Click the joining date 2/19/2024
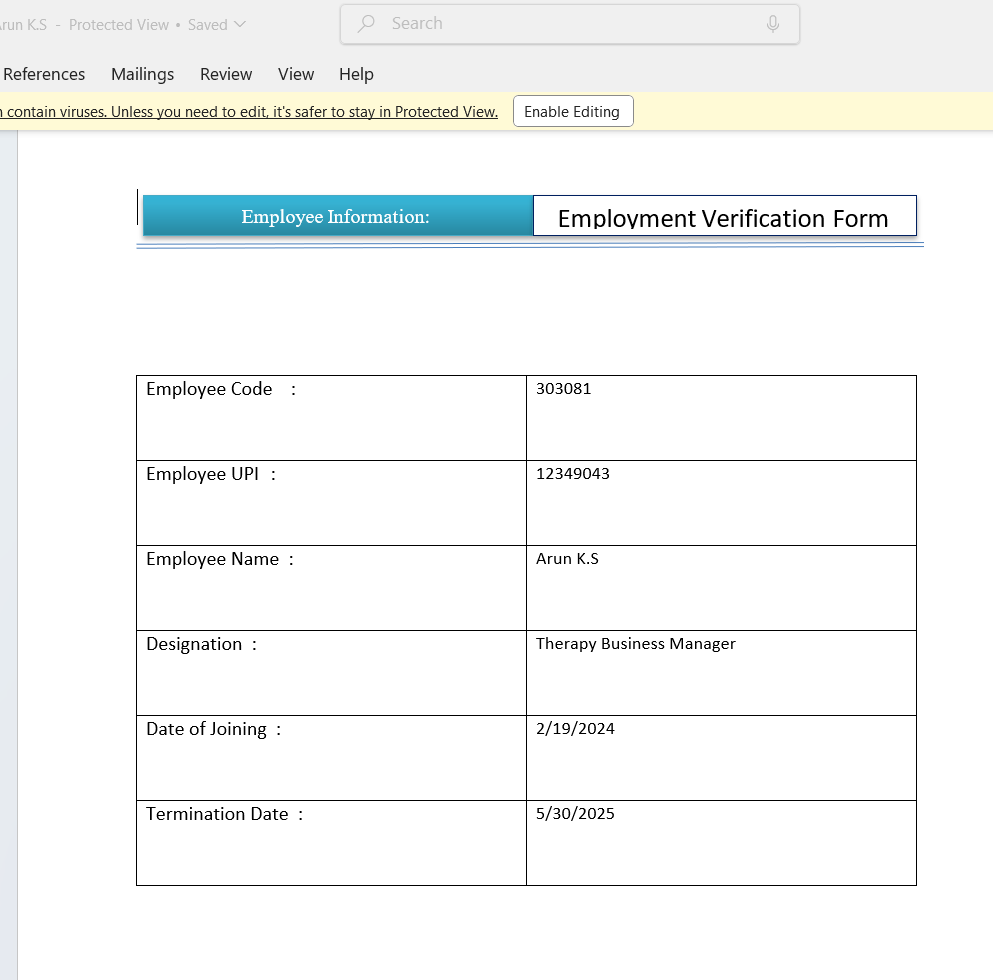 tap(575, 729)
